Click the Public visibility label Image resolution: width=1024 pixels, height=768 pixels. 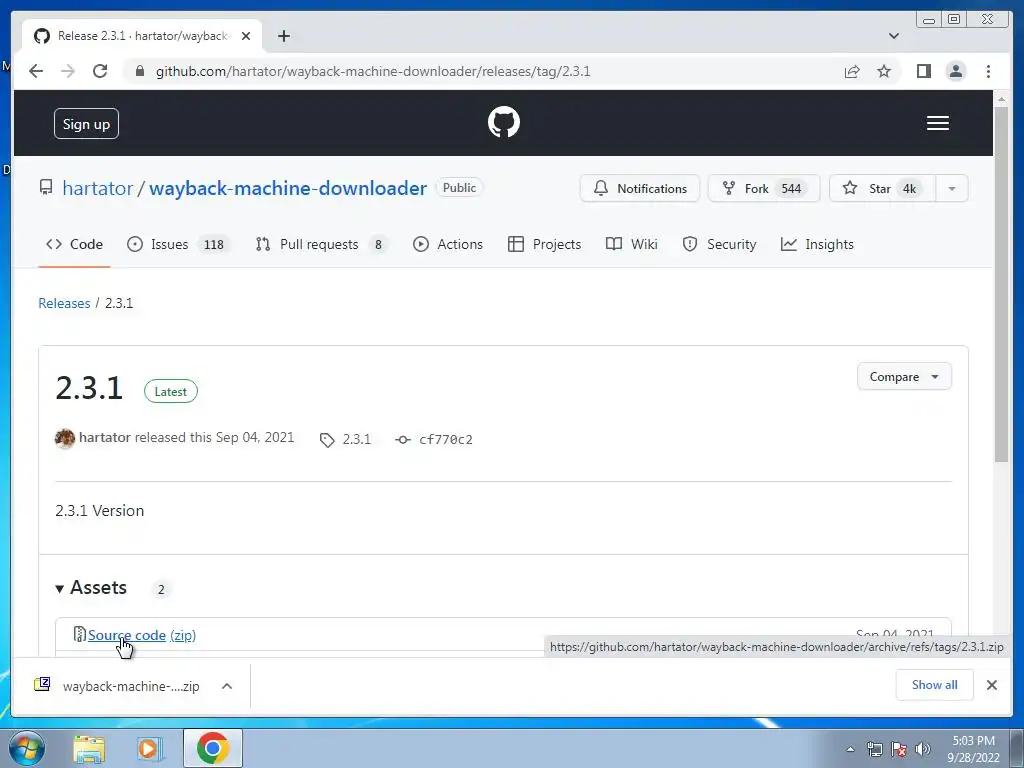[459, 187]
